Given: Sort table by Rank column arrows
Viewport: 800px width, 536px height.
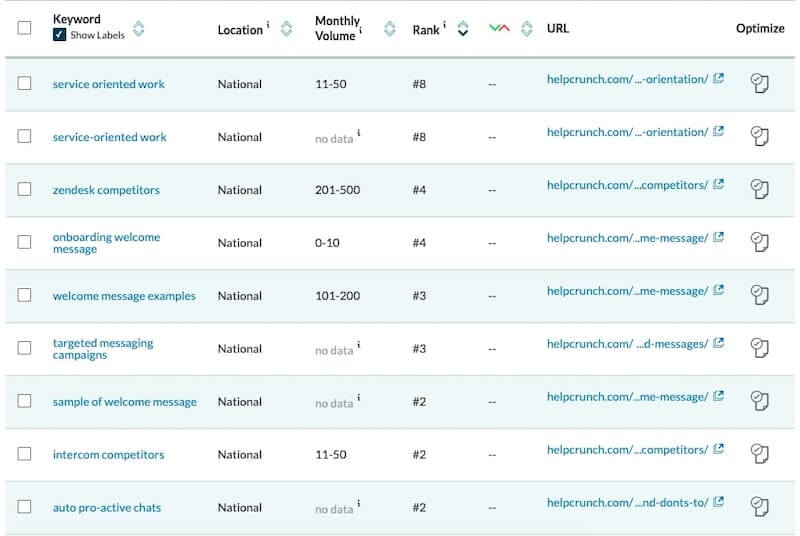Looking at the screenshot, I should [463, 29].
